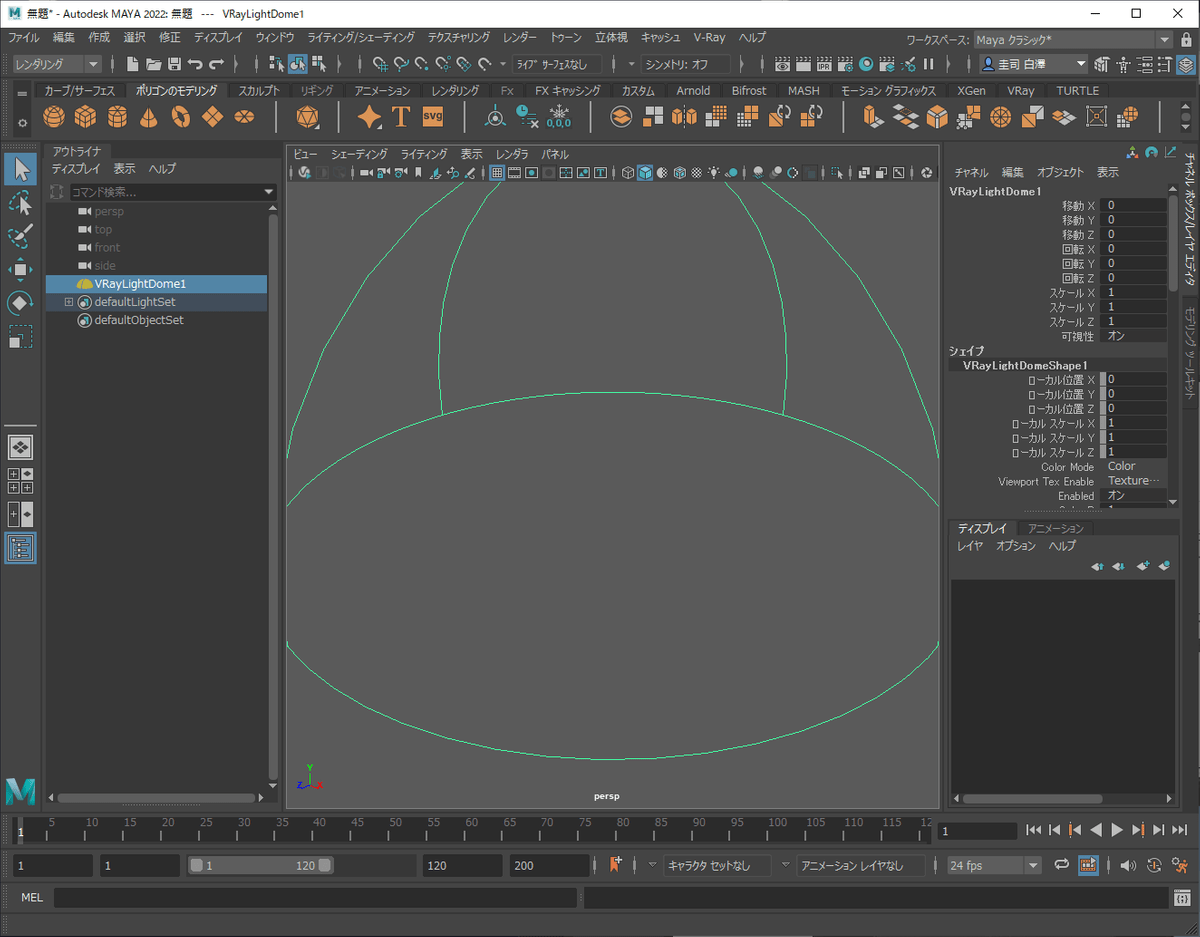Click the Mirror geometry shelf icon
The height and width of the screenshot is (937, 1200).
pos(684,117)
